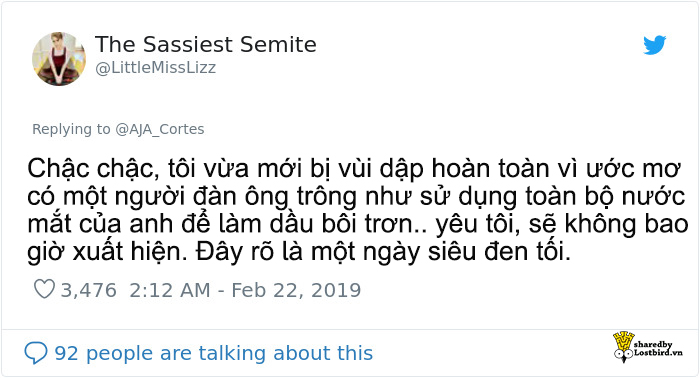Screen dimensions: 700x378
Task: Open '92 people are talking about this'
Action: 213,353
